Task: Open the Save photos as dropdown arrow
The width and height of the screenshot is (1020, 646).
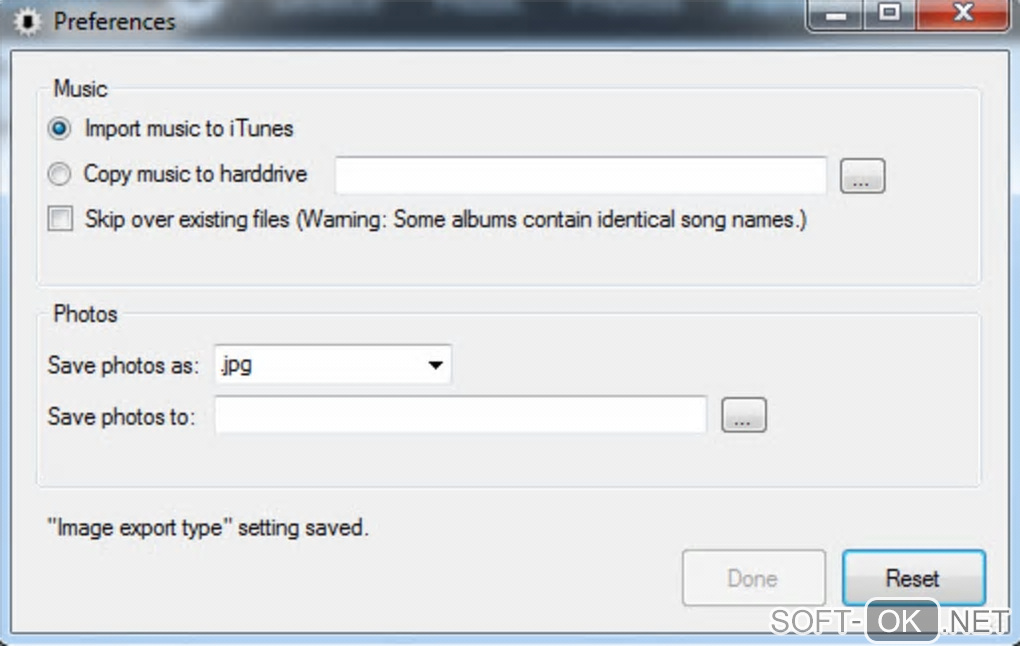Action: pos(435,365)
